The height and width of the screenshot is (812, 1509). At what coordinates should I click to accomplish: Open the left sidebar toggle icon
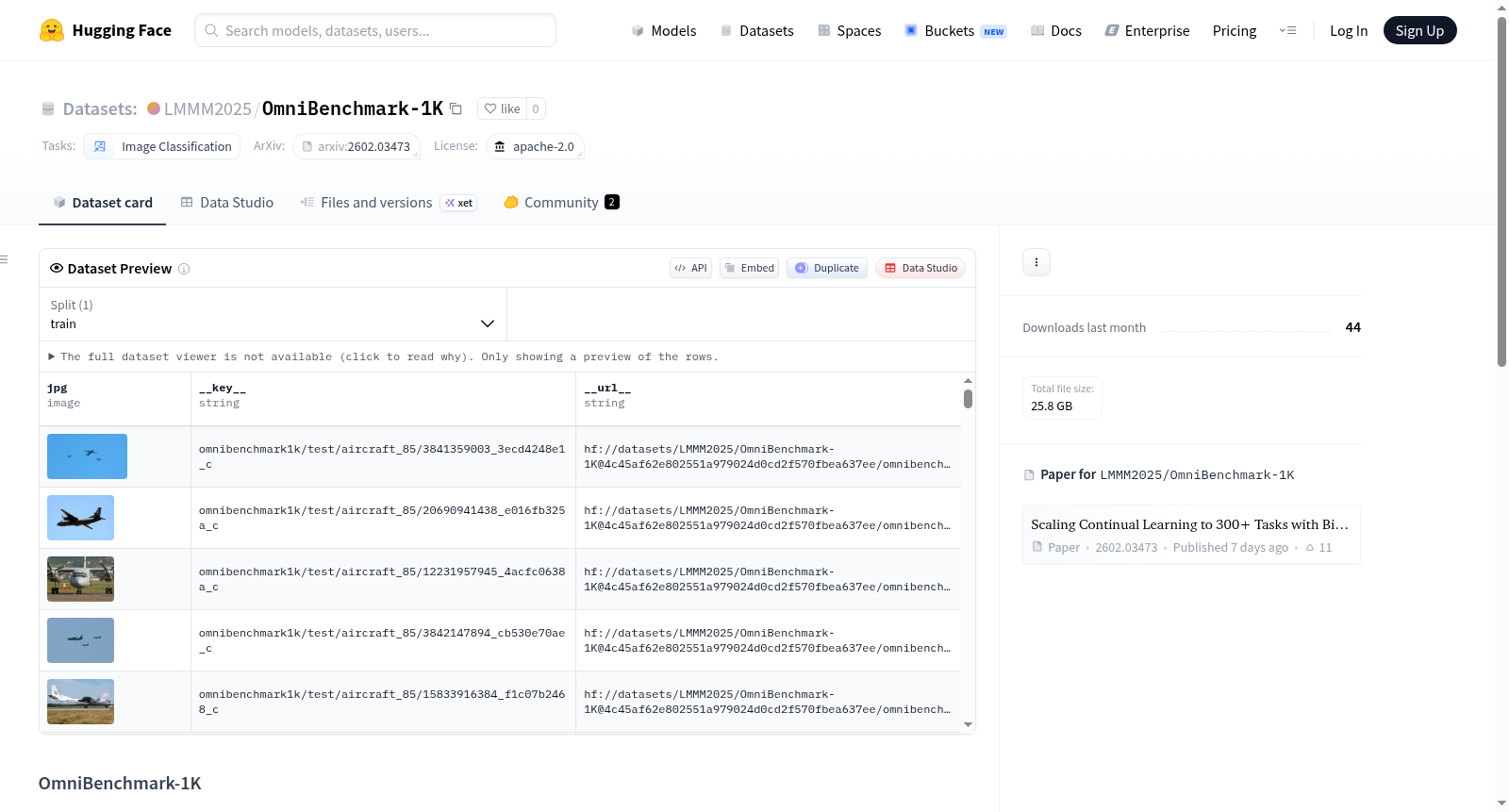[5, 259]
